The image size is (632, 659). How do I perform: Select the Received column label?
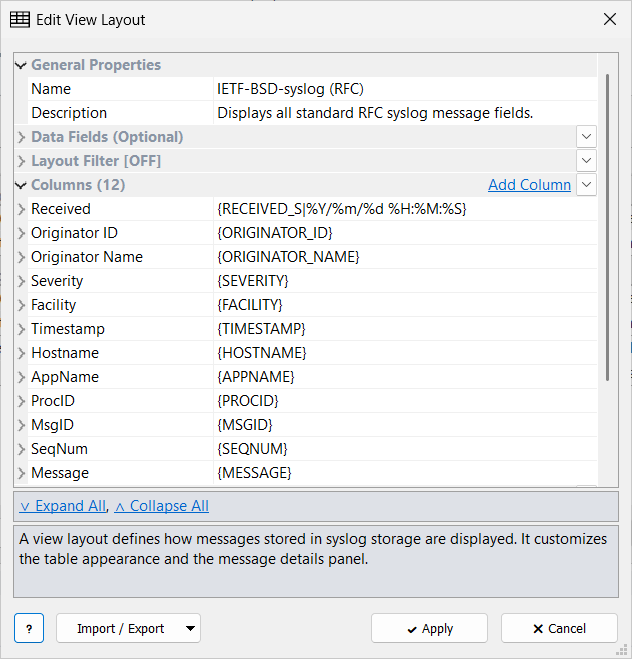tap(61, 209)
